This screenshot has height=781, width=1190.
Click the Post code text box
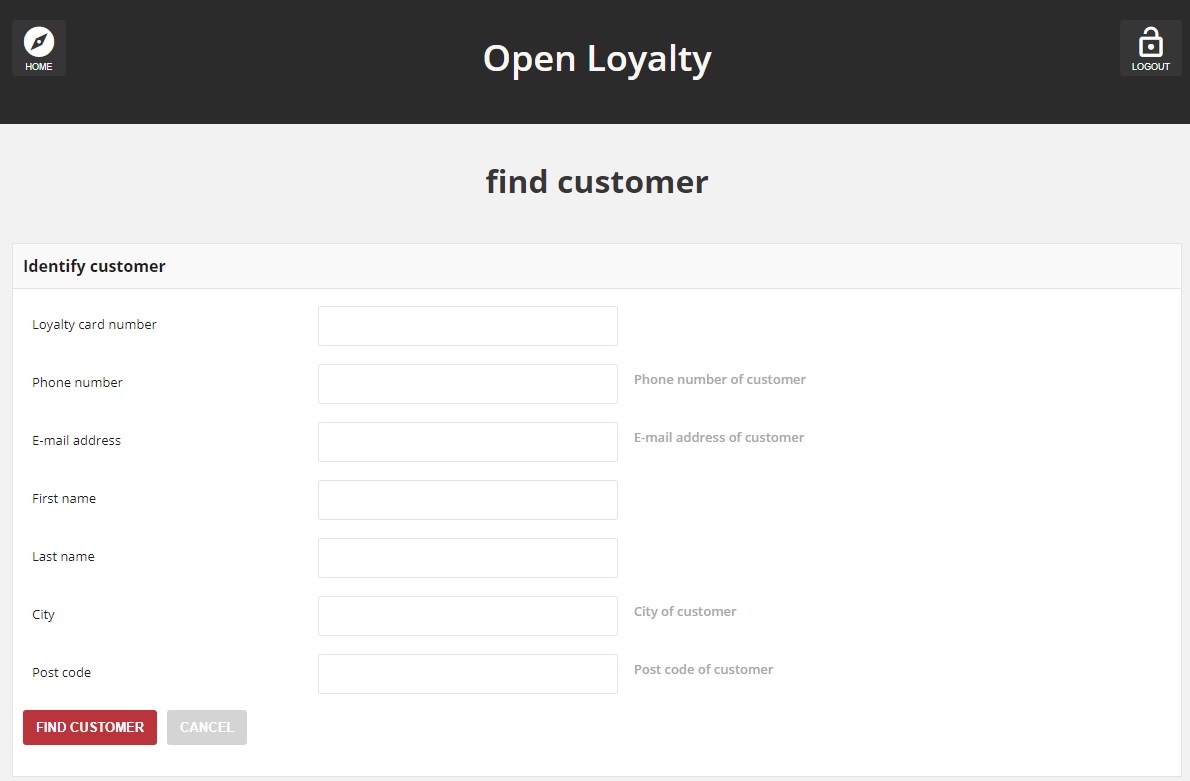click(x=468, y=674)
